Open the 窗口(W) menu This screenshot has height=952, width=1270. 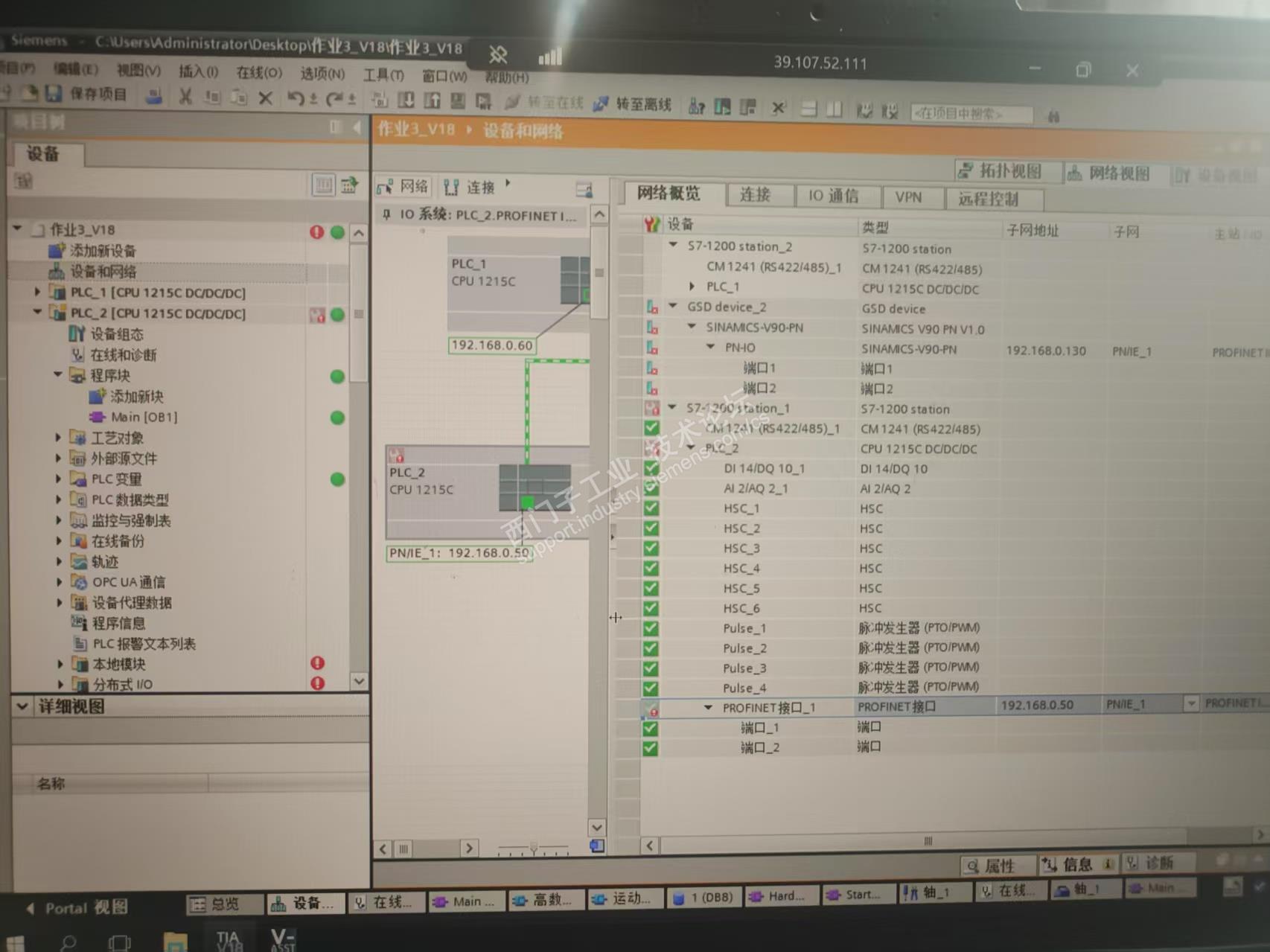[x=444, y=76]
